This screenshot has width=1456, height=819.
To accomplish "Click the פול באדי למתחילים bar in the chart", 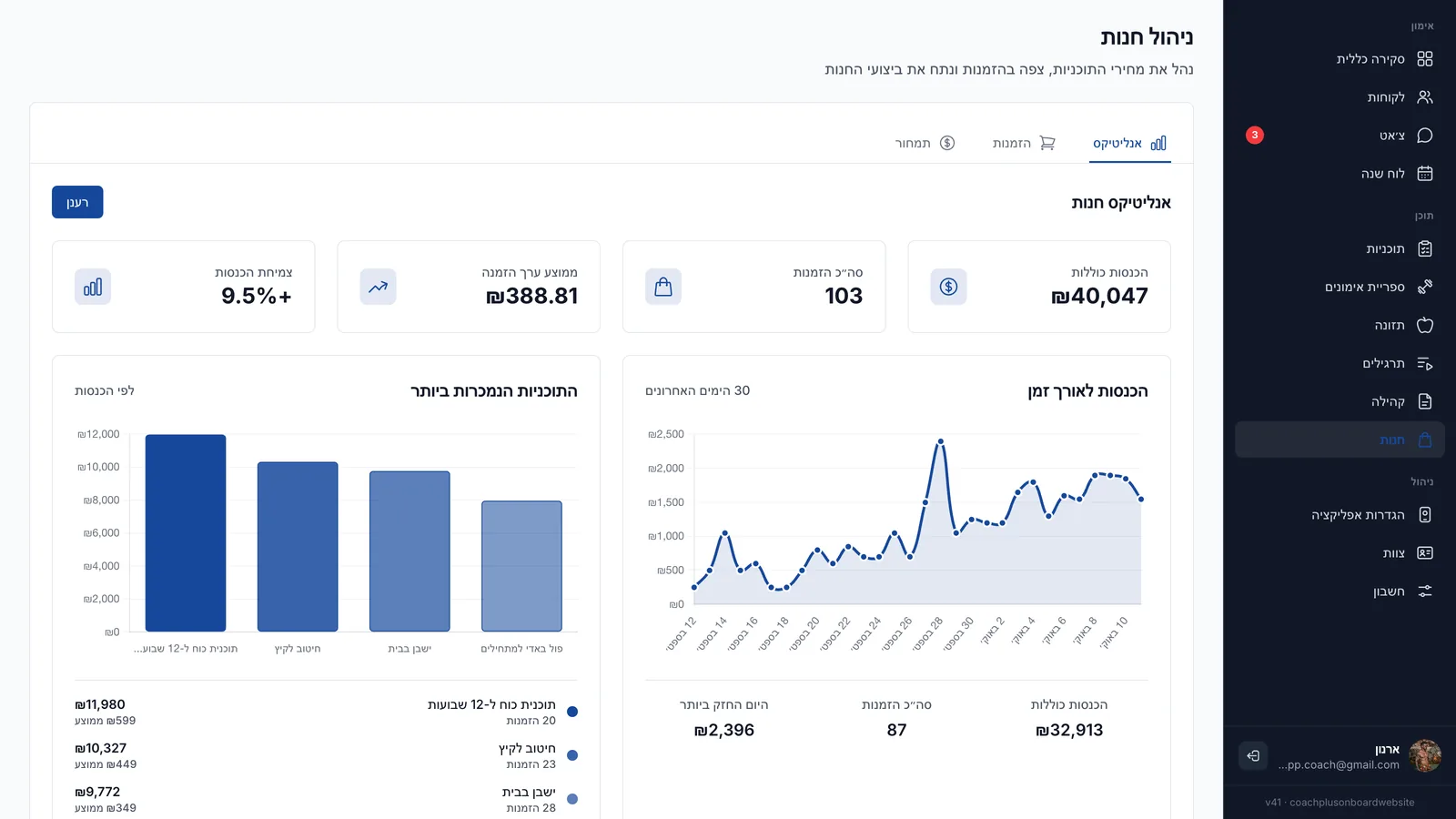I will point(521,566).
